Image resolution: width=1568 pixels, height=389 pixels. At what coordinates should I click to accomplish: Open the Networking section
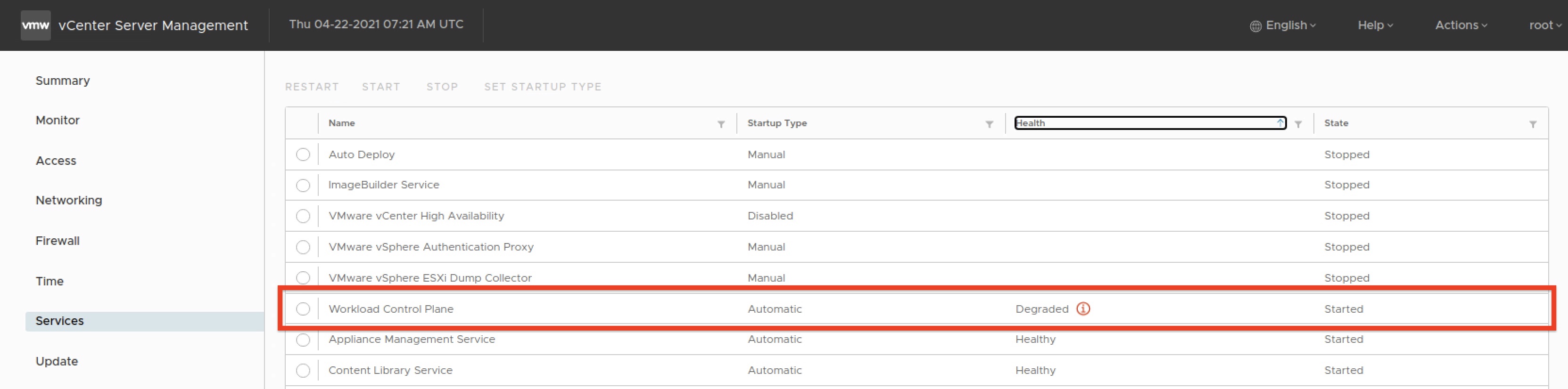(69, 201)
